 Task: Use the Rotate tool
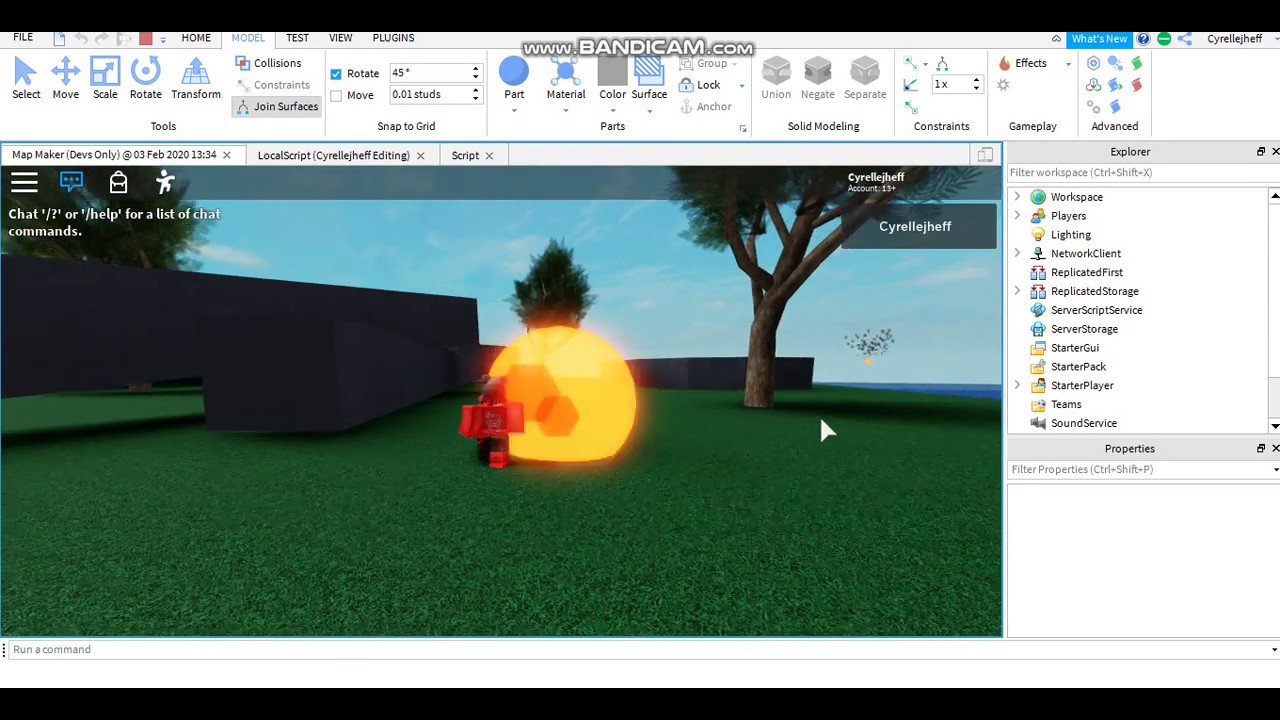(x=145, y=78)
